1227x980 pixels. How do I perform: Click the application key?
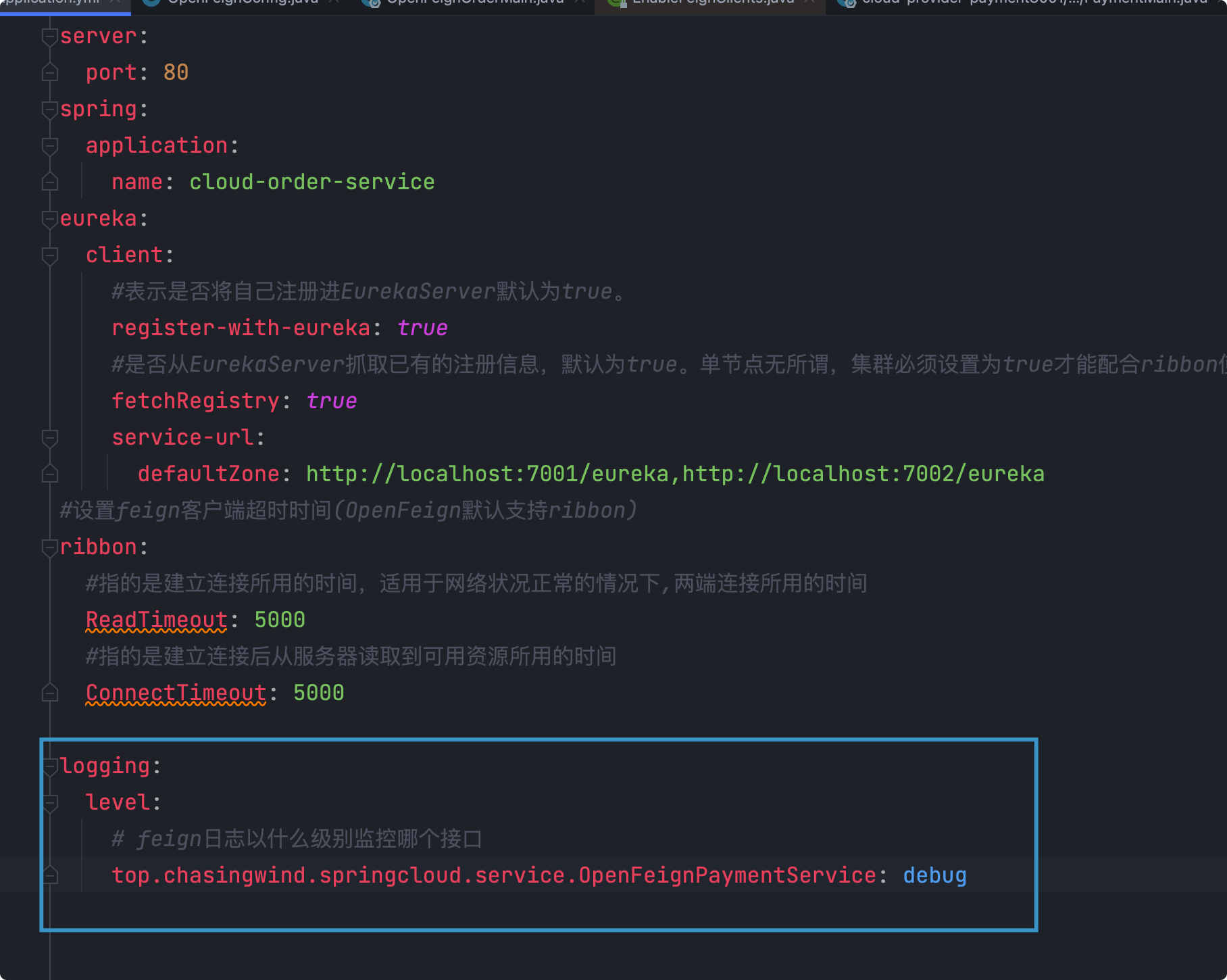point(157,146)
